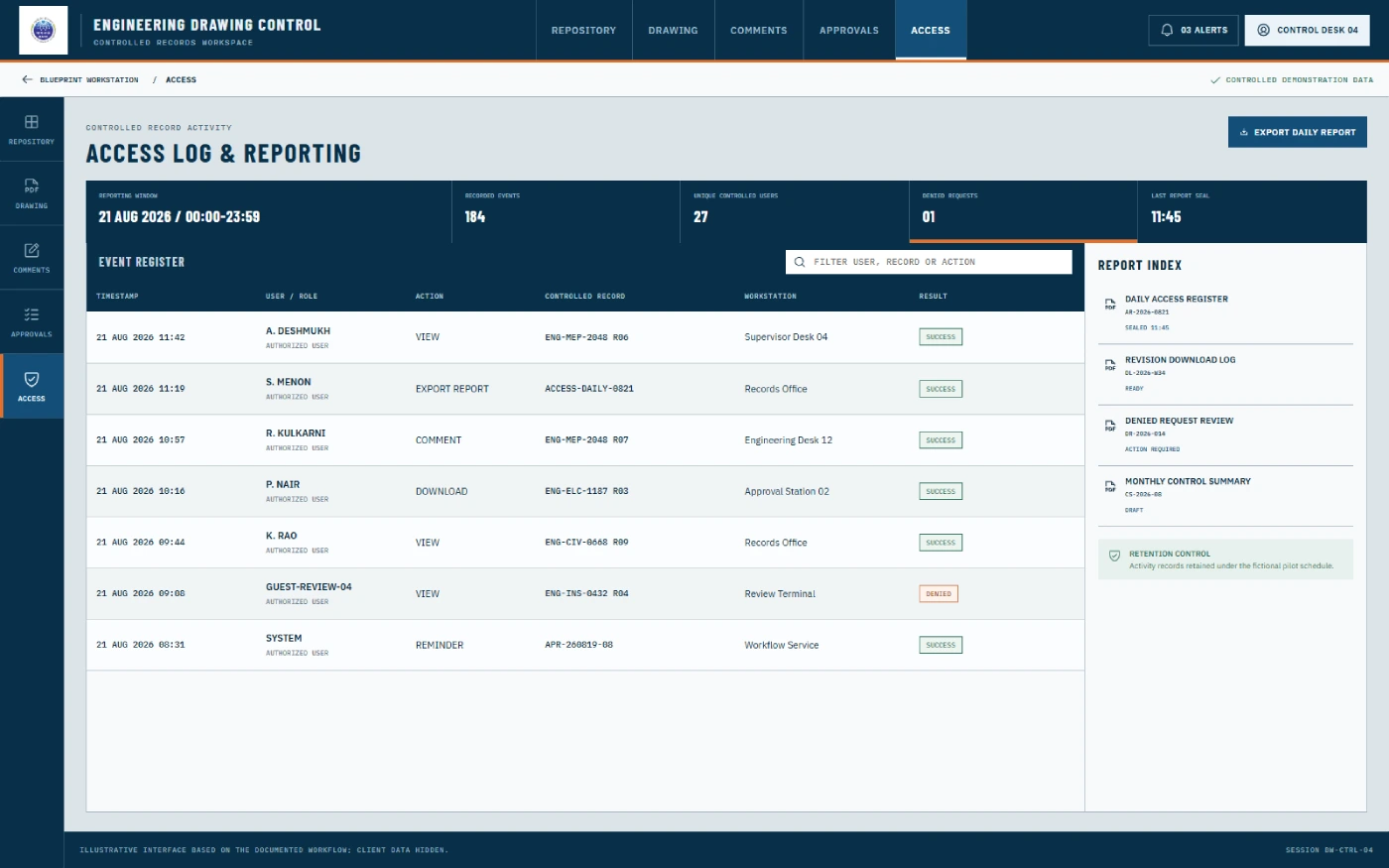The image size is (1389, 868).
Task: Click record ENG-ELC-1187 R03
Action: (x=586, y=491)
